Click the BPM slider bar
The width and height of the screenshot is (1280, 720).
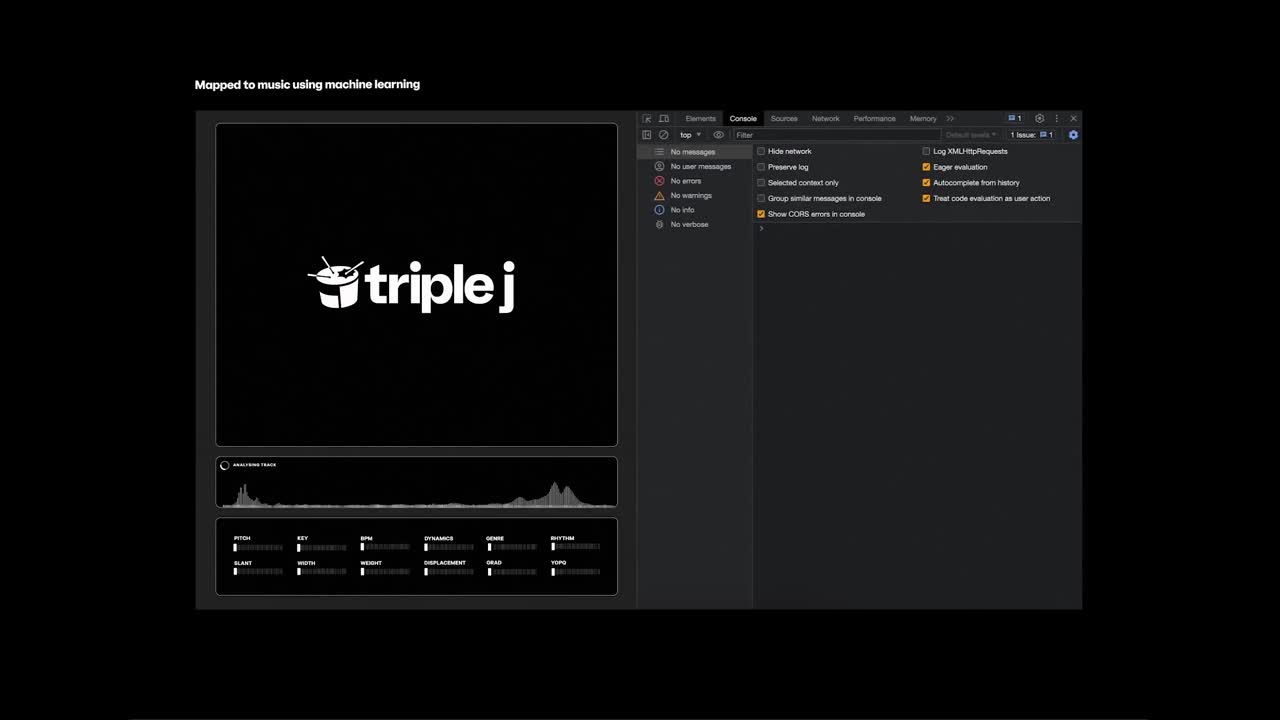pyautogui.click(x=385, y=547)
